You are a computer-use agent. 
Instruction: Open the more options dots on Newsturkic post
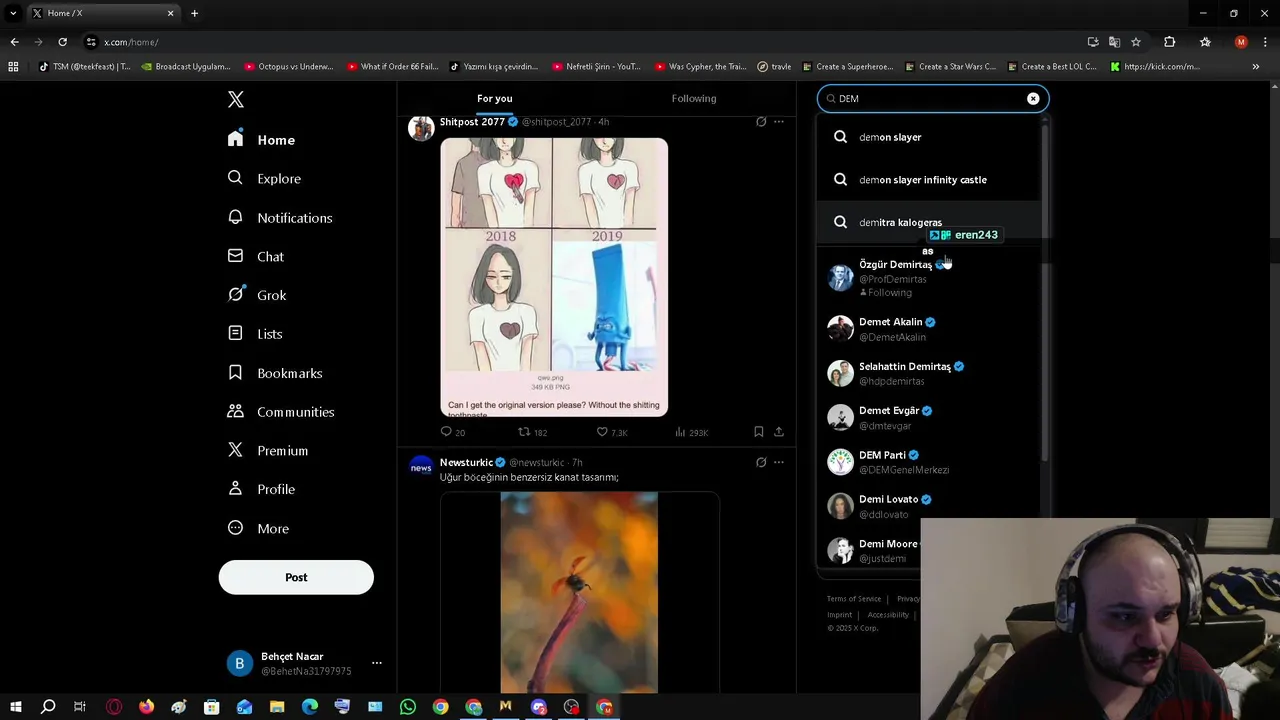pyautogui.click(x=779, y=462)
